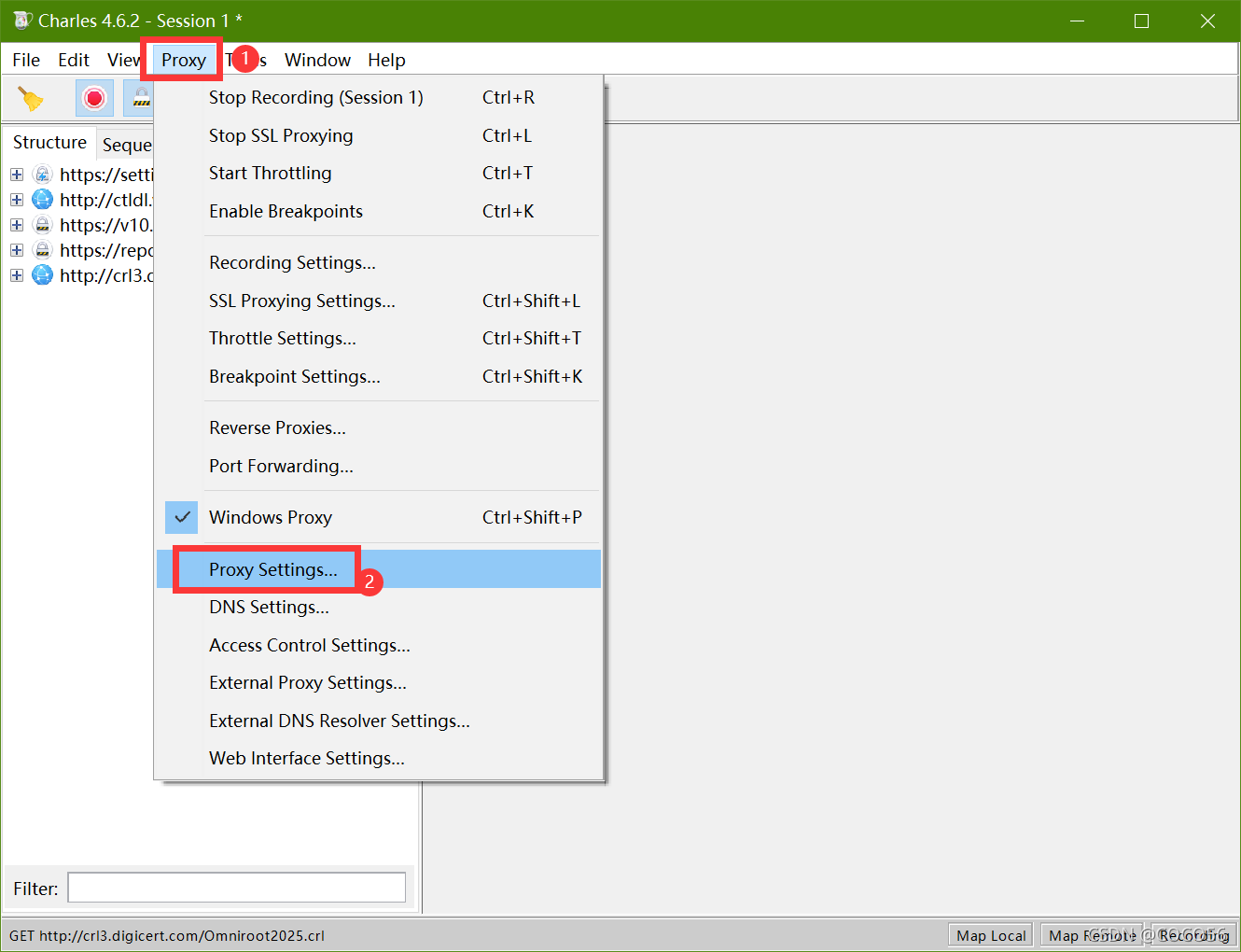Switch to the Sequence tab
The width and height of the screenshot is (1241, 952).
pyautogui.click(x=128, y=144)
